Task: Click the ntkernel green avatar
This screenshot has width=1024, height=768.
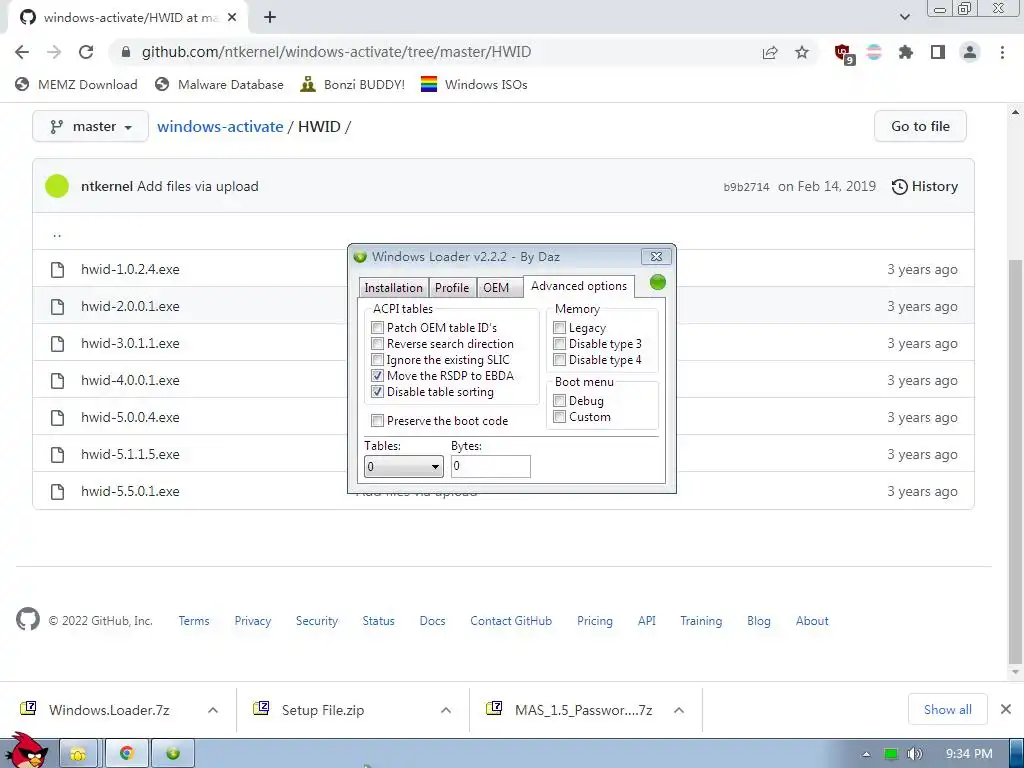Action: coord(57,186)
